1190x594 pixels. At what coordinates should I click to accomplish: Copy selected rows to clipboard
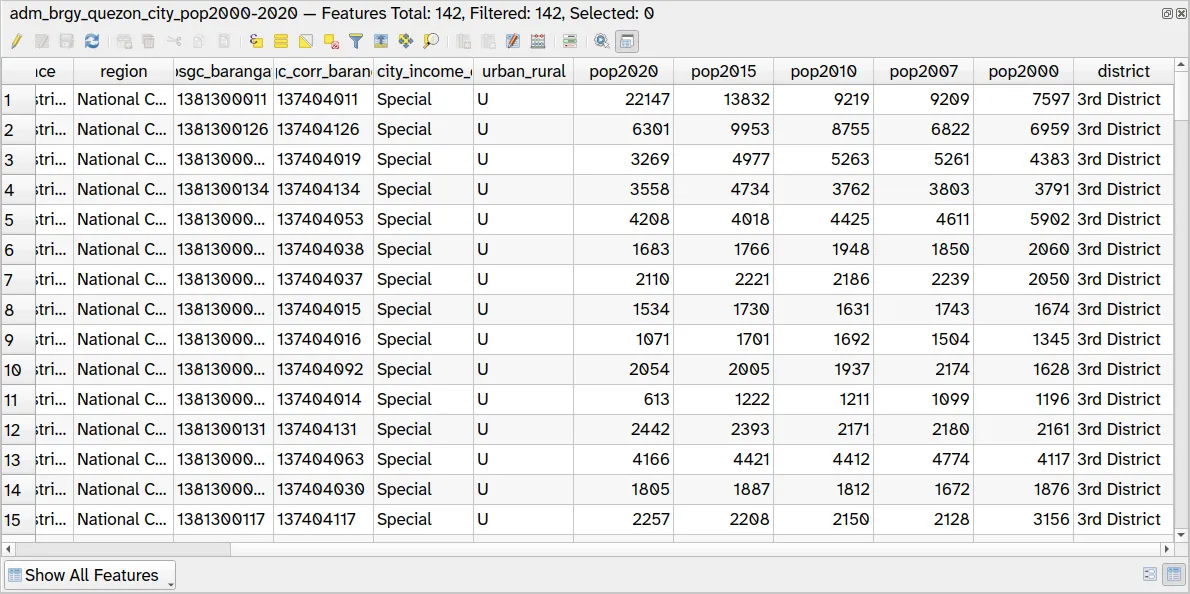pyautogui.click(x=198, y=41)
